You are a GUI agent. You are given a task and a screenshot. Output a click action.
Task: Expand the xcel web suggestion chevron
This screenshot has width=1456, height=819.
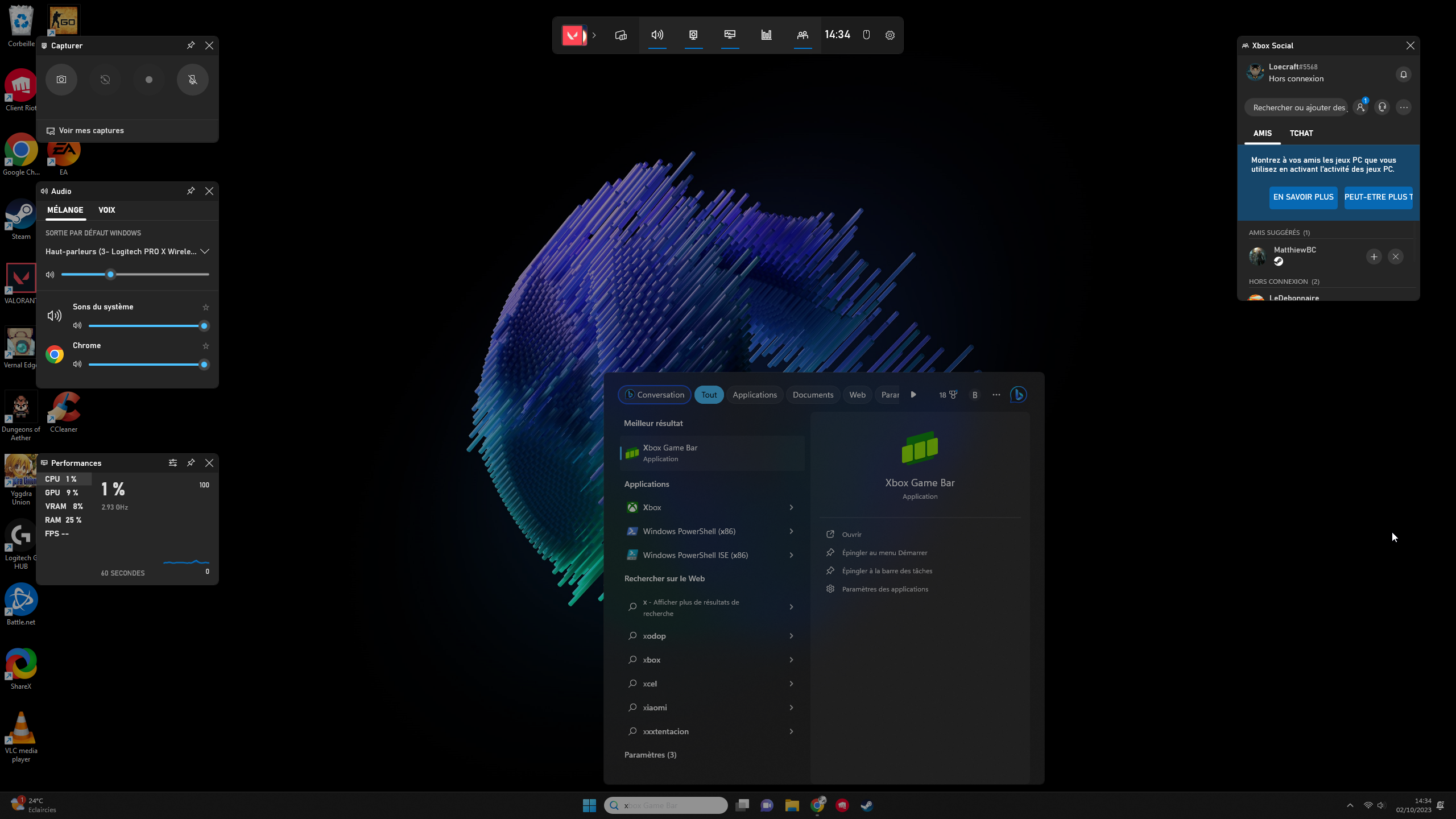point(791,684)
